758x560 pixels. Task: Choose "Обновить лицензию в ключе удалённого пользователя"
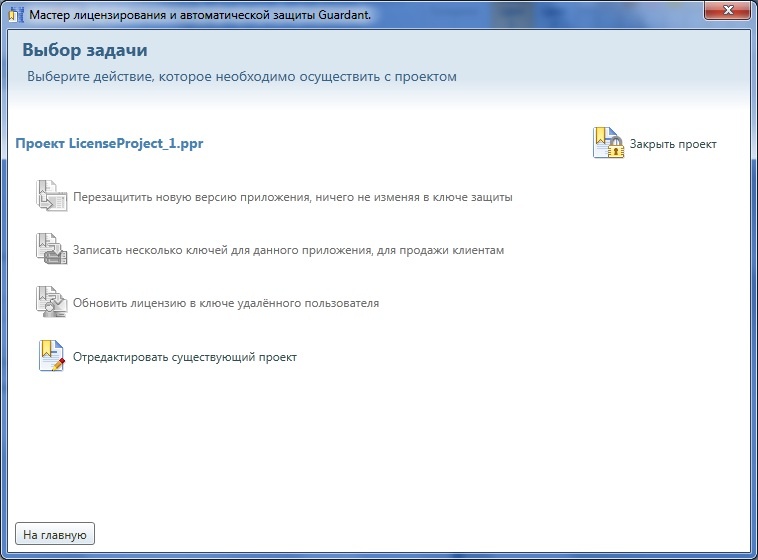tap(226, 303)
